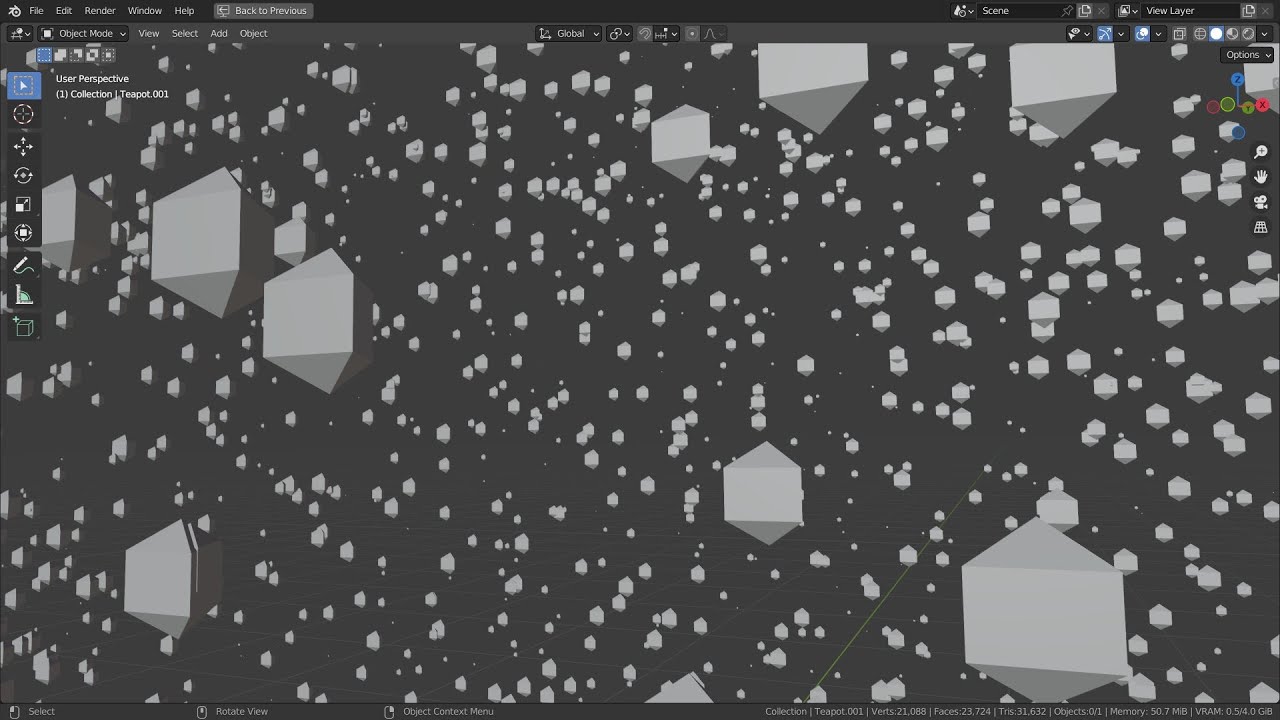
Task: Open the Render menu
Action: point(100,10)
